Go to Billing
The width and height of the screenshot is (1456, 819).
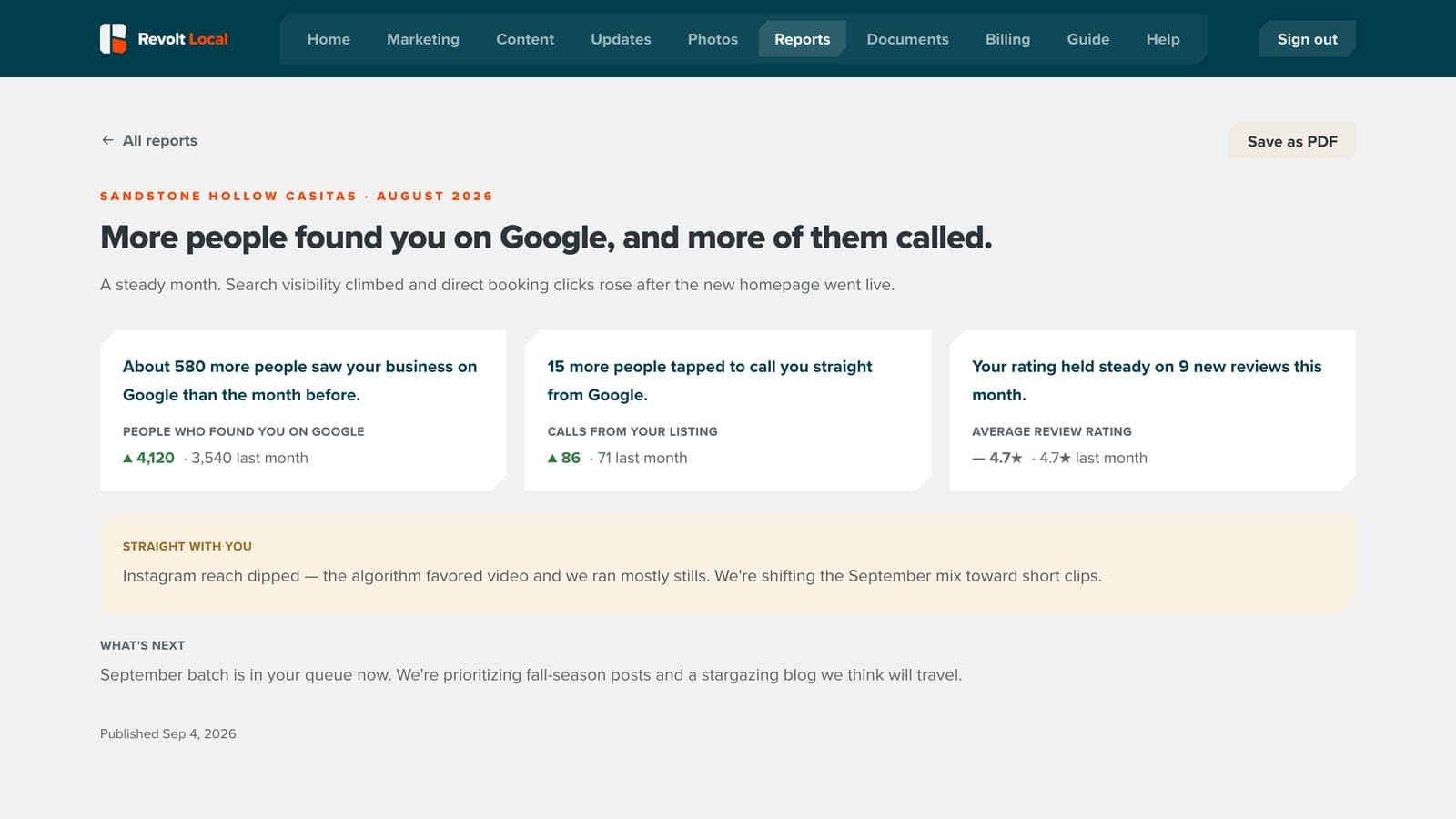pyautogui.click(x=1007, y=39)
